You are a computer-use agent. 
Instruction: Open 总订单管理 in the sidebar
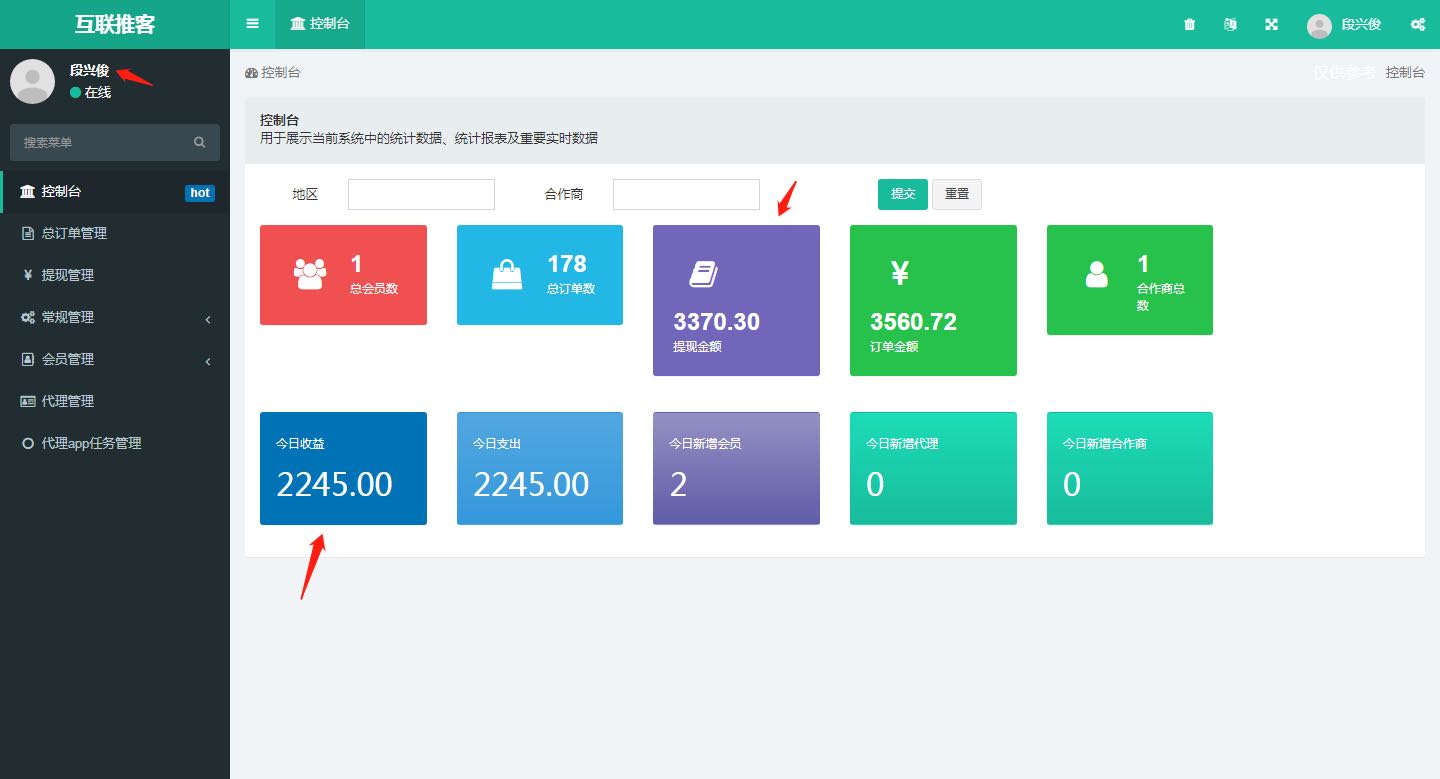coord(74,233)
